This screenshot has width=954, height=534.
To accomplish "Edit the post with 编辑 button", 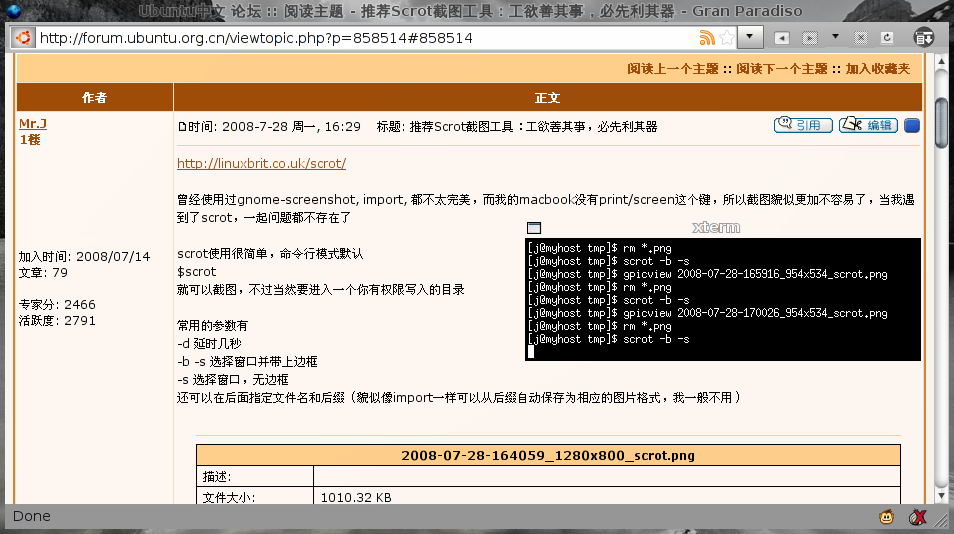I will pyautogui.click(x=868, y=125).
